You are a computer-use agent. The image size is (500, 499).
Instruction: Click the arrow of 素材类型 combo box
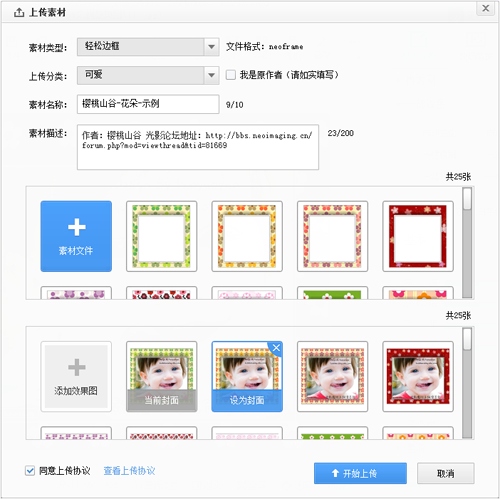click(x=211, y=47)
